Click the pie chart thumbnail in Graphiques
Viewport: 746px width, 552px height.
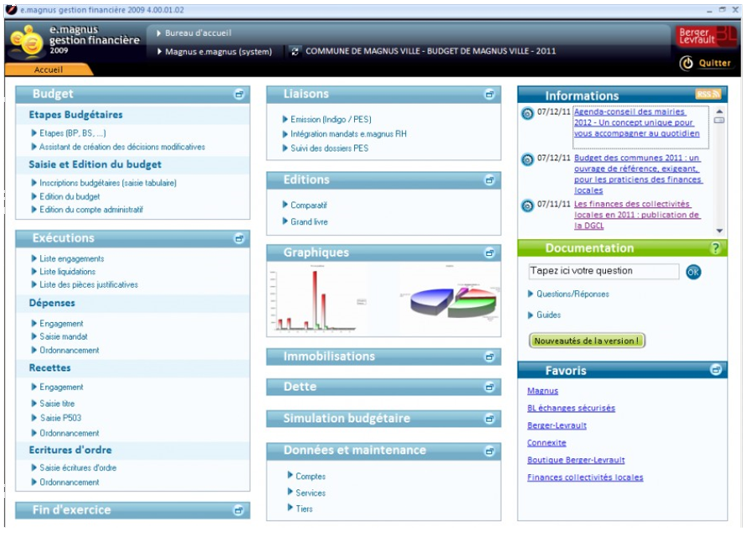click(x=450, y=303)
